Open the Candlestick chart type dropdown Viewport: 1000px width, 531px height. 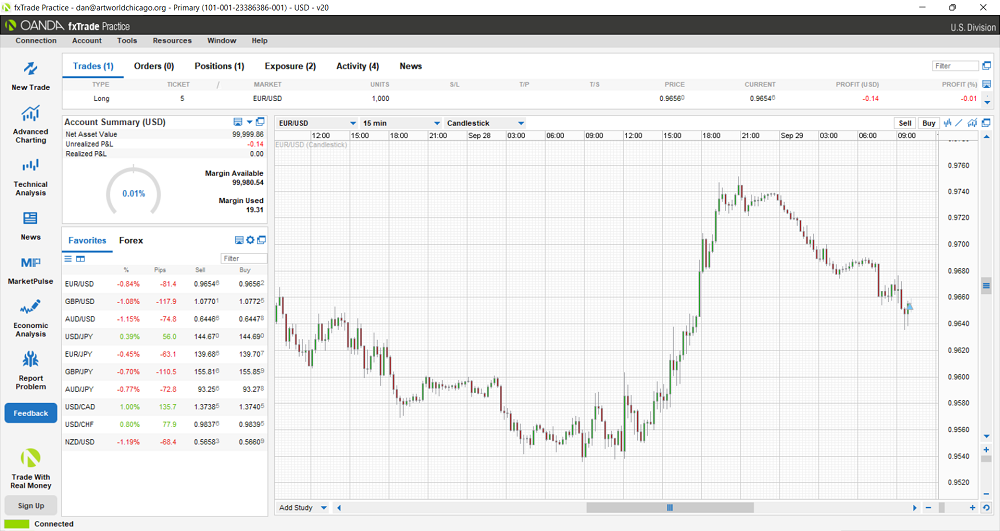pos(485,123)
